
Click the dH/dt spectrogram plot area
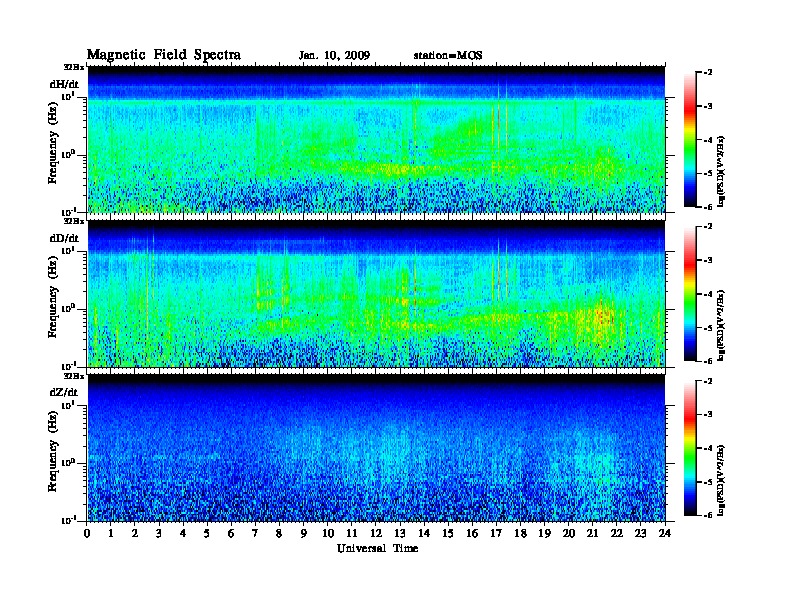(376, 139)
